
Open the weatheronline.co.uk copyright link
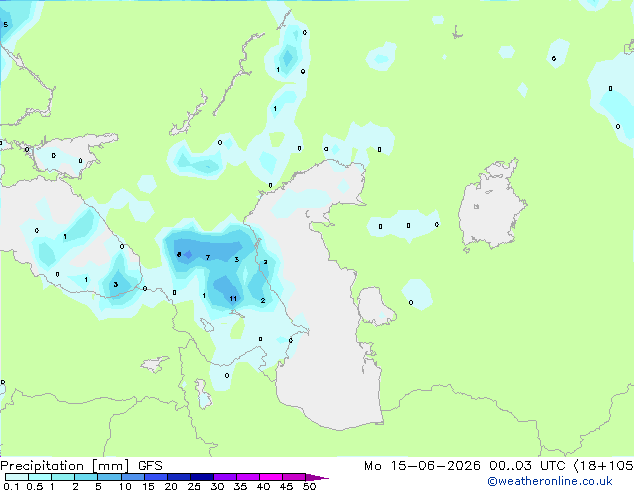pos(550,481)
